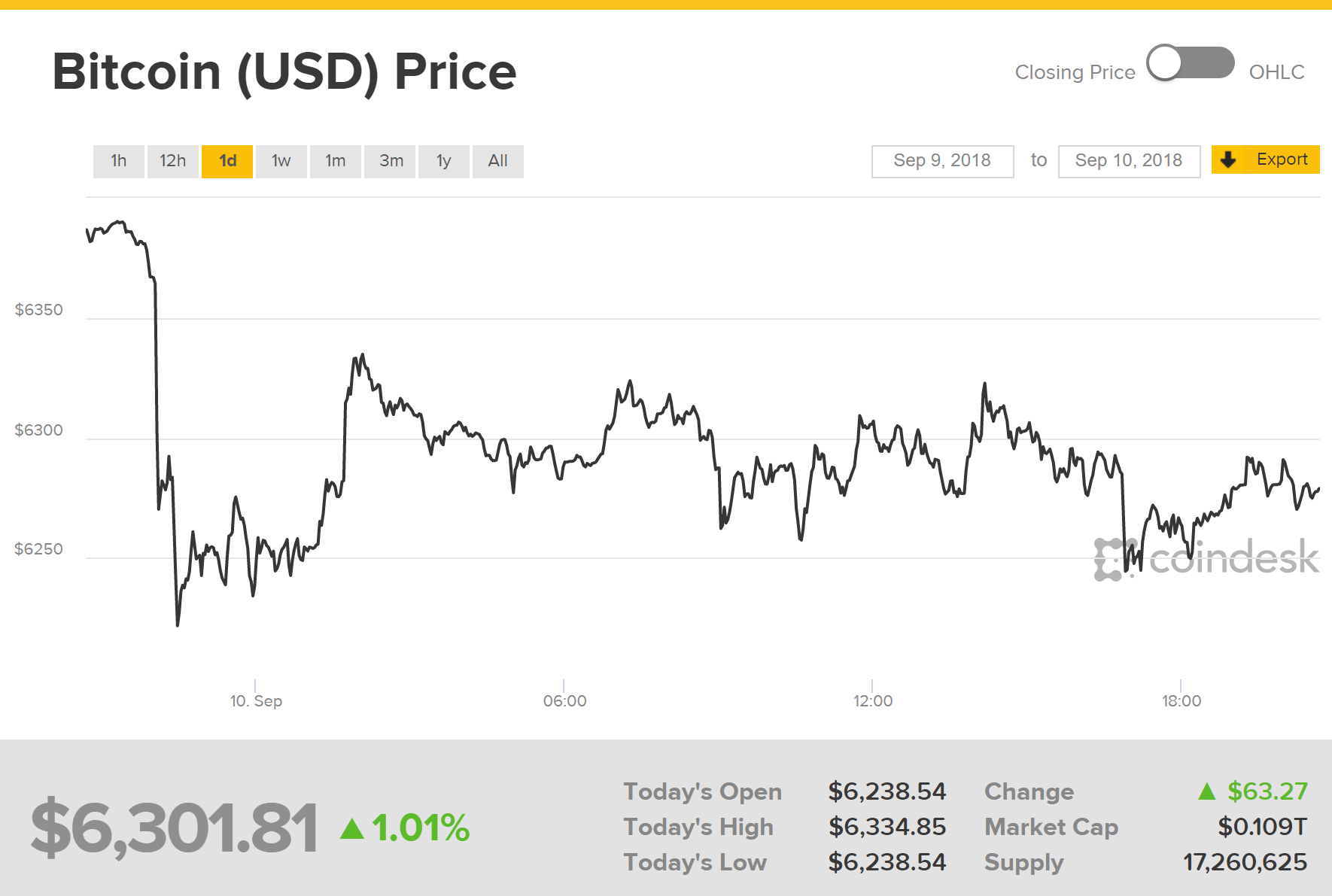Open the Sep 9, 2018 start date field

click(942, 161)
